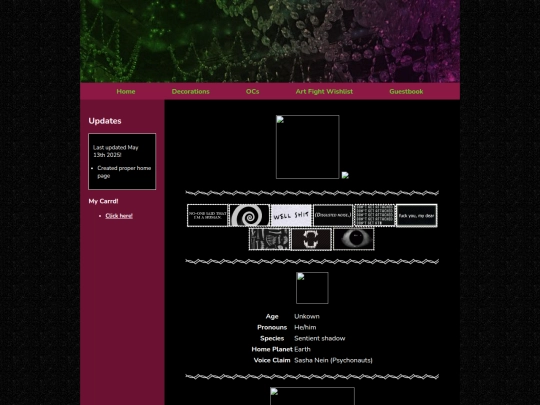The width and height of the screenshot is (540, 405).
Task: Click the 'Fuck you, my dear' stamp
Action: (x=417, y=216)
